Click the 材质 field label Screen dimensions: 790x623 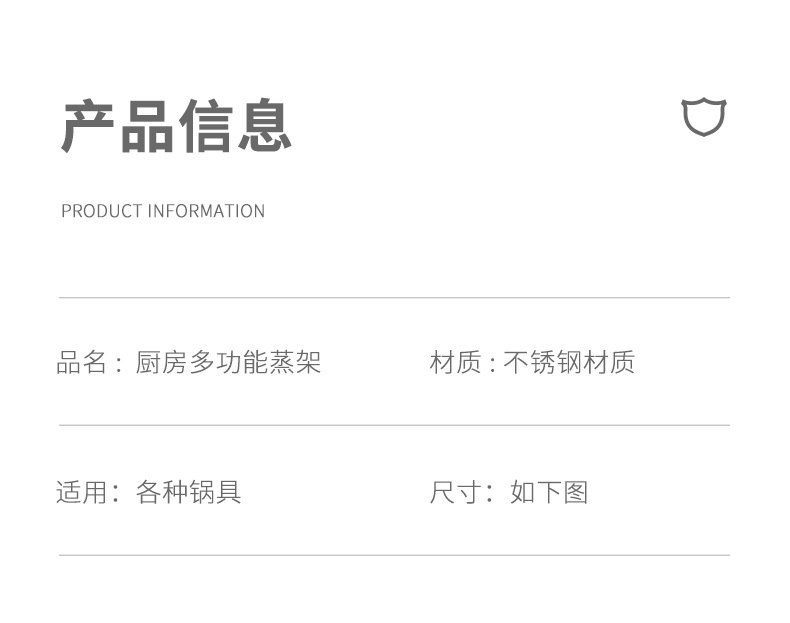(x=455, y=362)
